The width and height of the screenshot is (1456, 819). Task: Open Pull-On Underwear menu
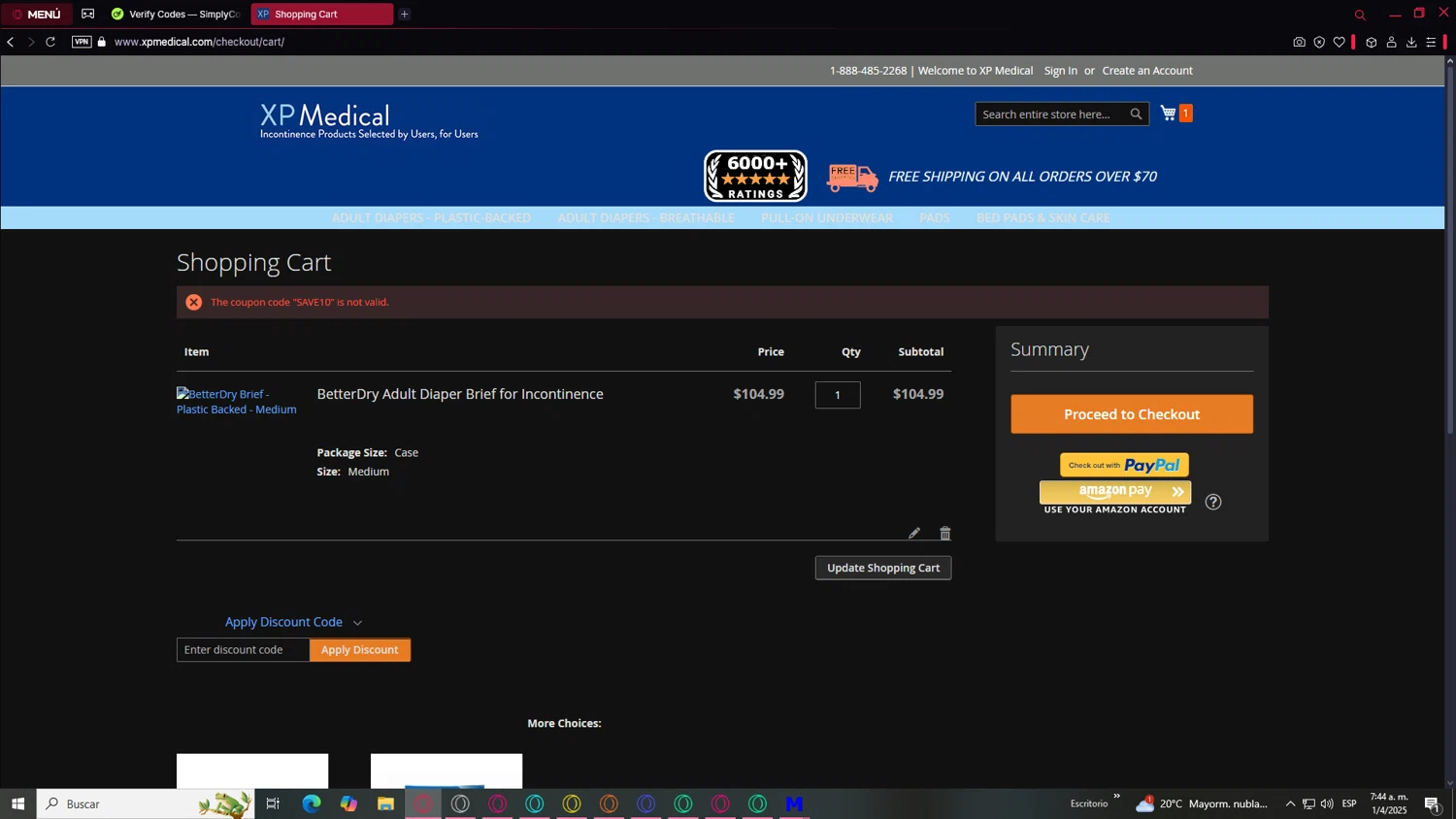(x=826, y=217)
